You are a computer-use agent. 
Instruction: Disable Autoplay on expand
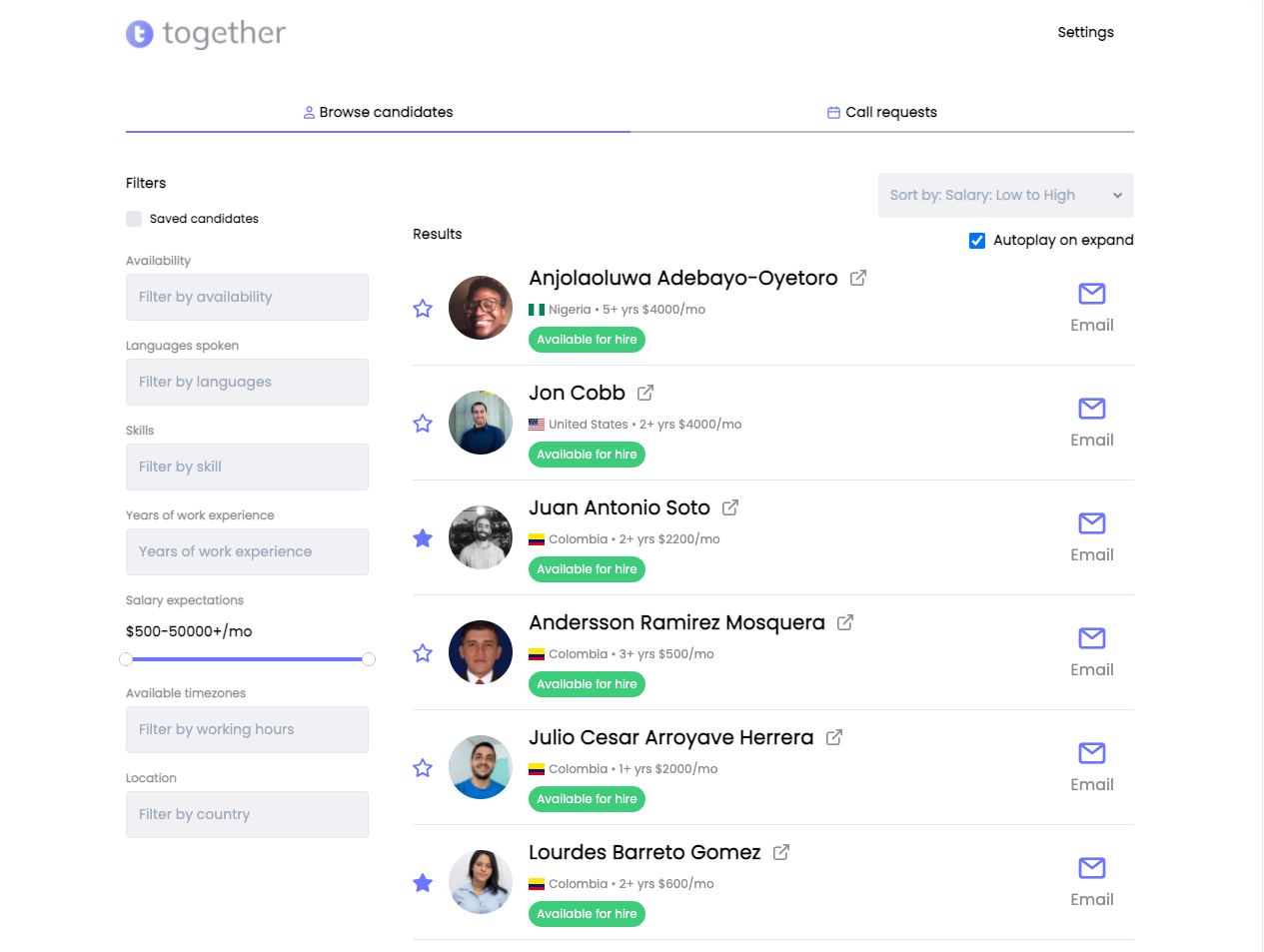[976, 240]
